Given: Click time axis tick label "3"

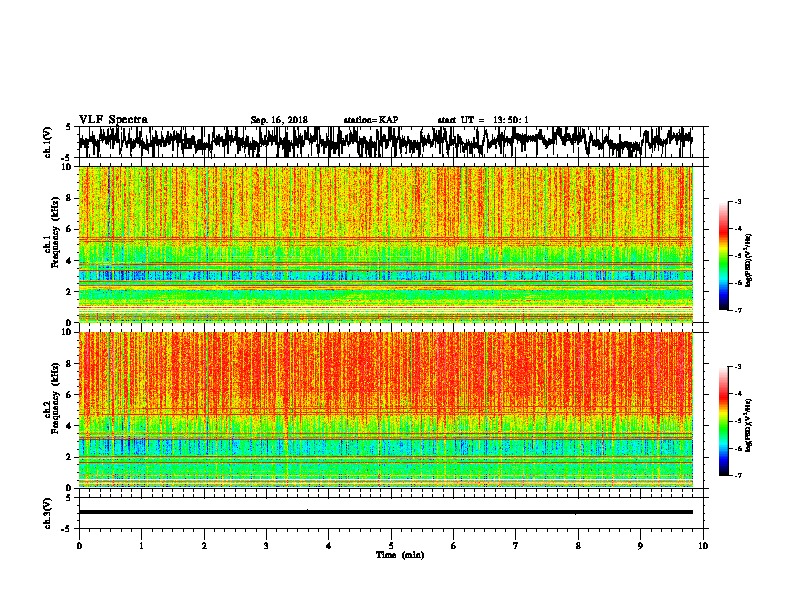Looking at the screenshot, I should pos(267,546).
